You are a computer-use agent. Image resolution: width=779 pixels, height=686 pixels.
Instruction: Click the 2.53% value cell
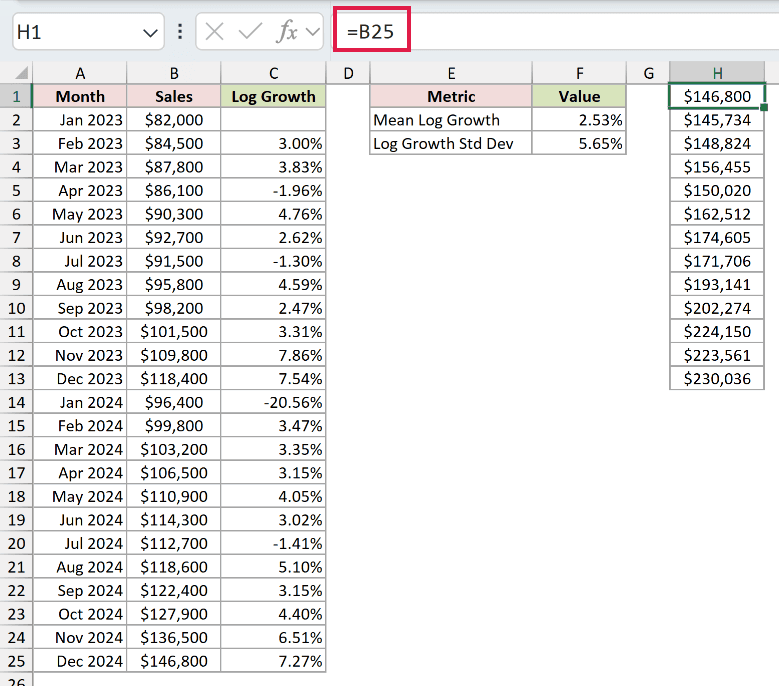tap(579, 120)
